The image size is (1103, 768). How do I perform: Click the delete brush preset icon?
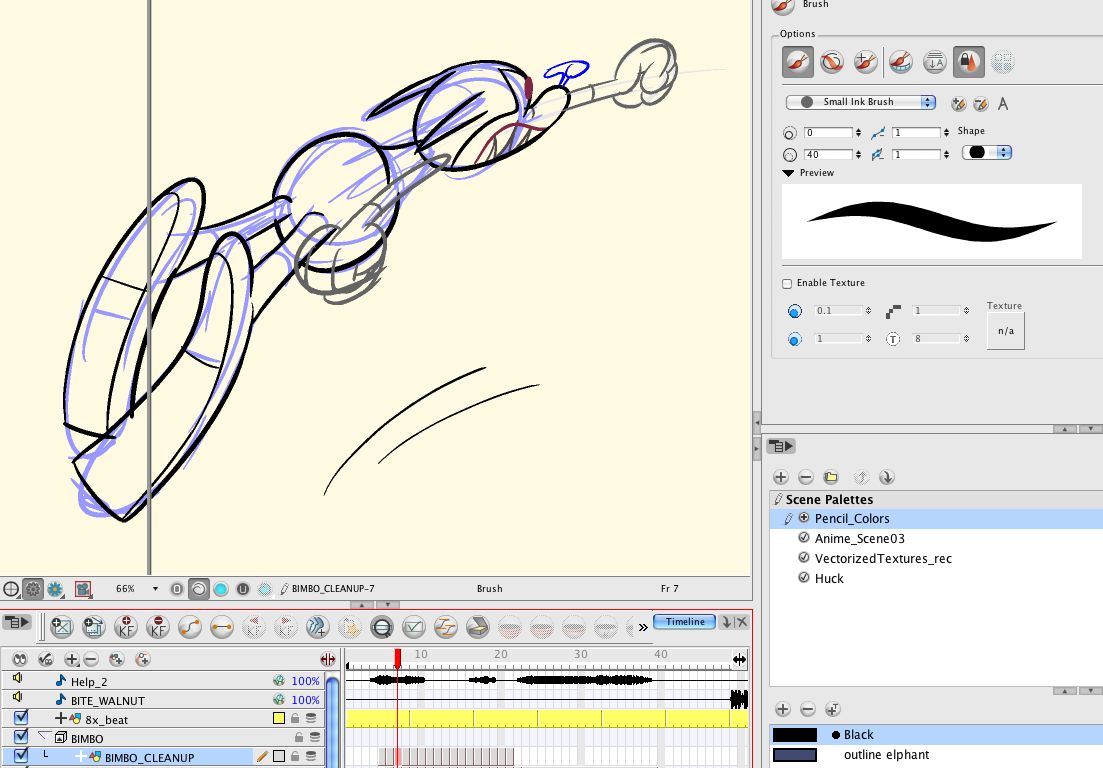click(981, 104)
